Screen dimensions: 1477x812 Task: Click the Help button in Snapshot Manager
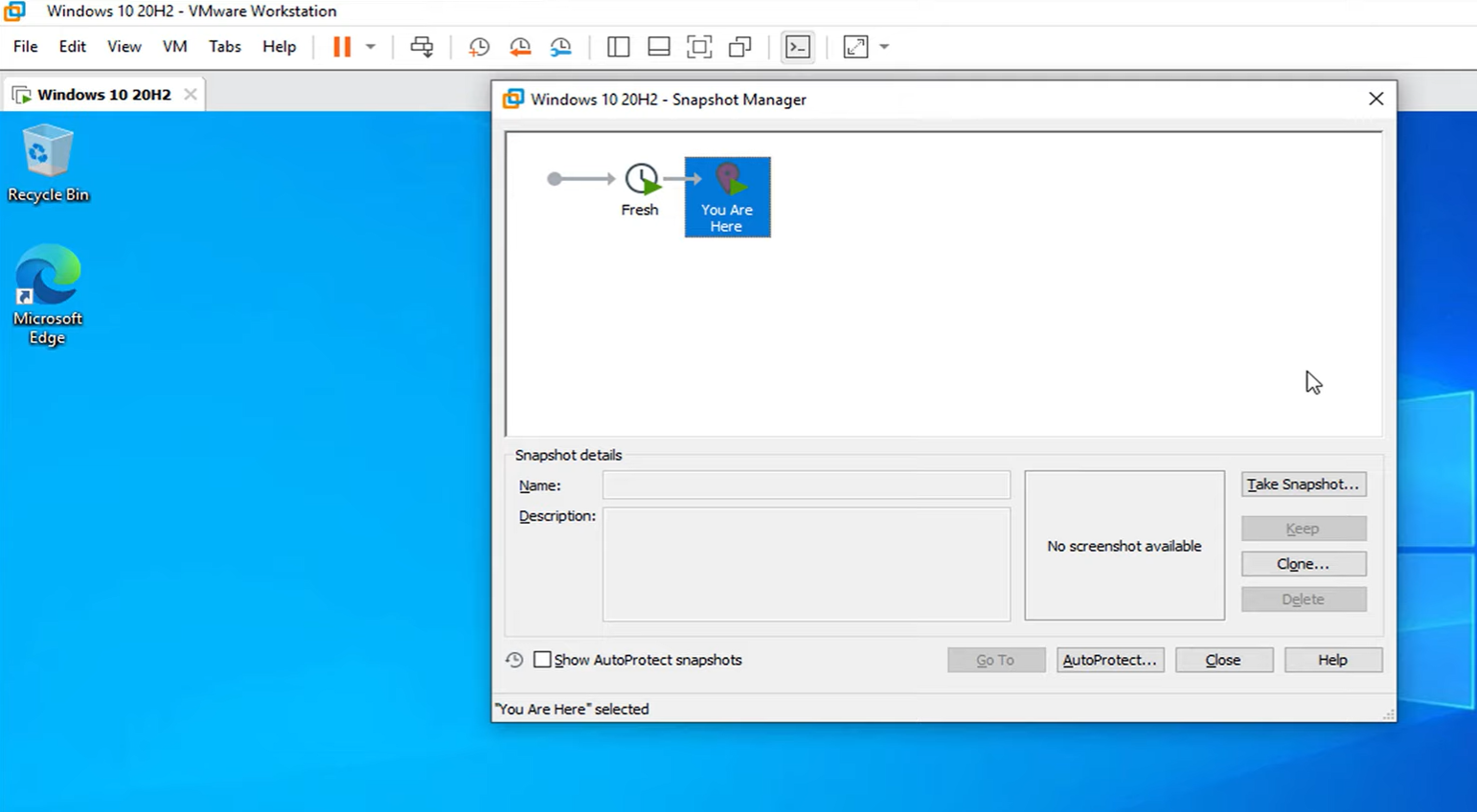coord(1333,660)
